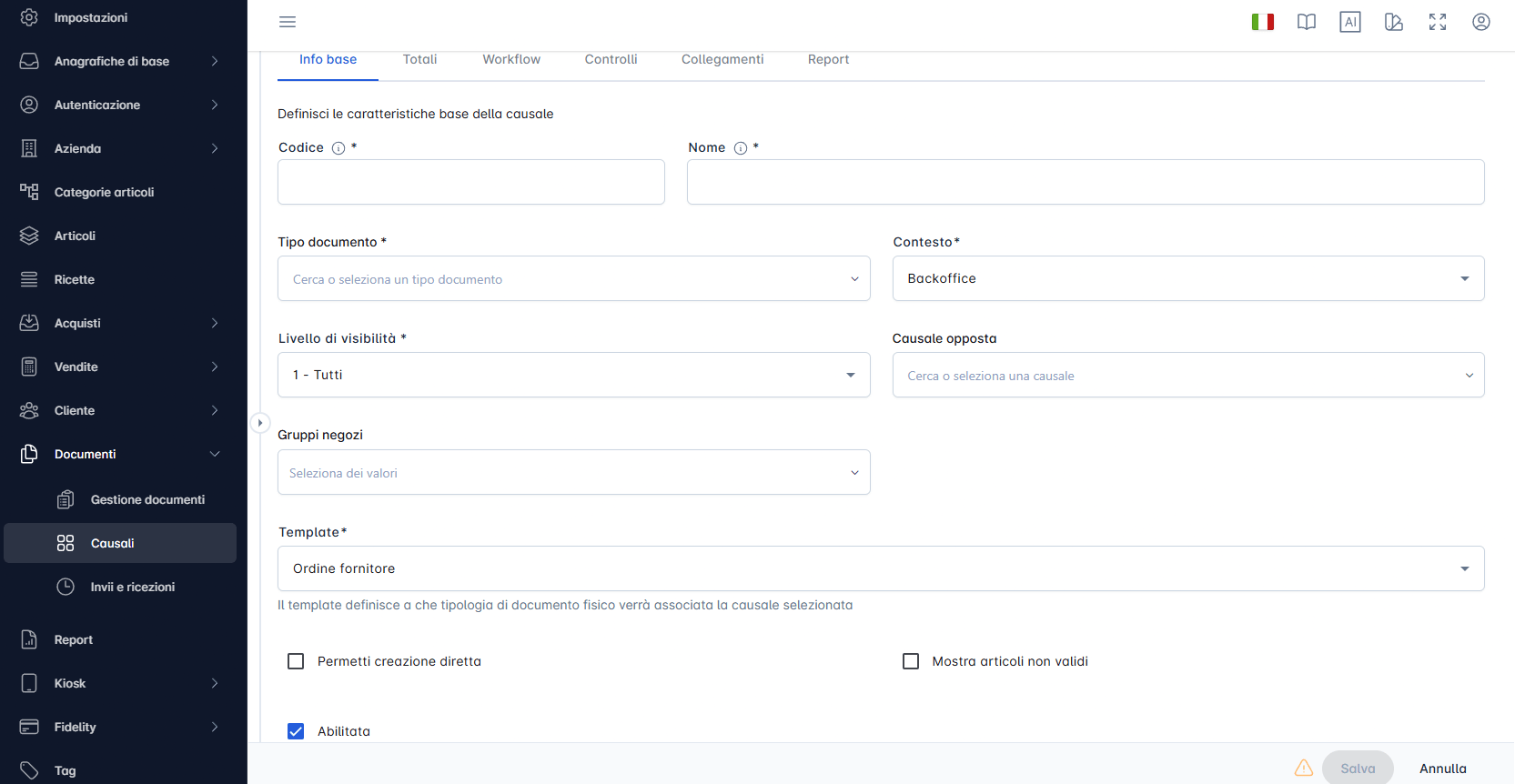Click the Salva button

[1358, 769]
